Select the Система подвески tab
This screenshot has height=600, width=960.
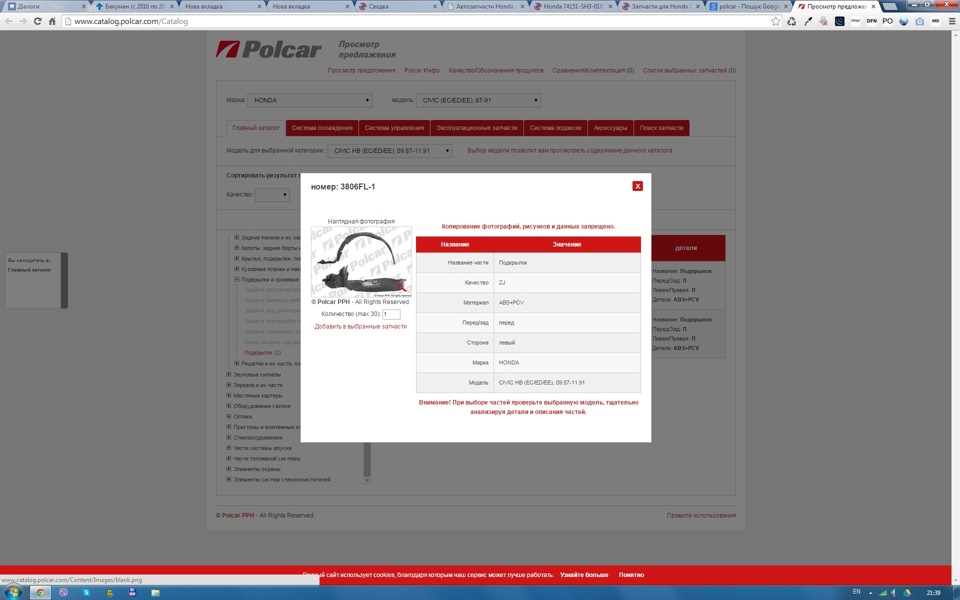click(555, 128)
